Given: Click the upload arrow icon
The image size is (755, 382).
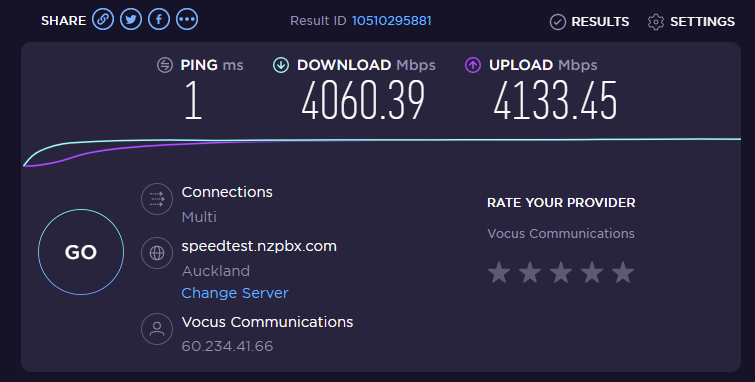Looking at the screenshot, I should coord(473,65).
